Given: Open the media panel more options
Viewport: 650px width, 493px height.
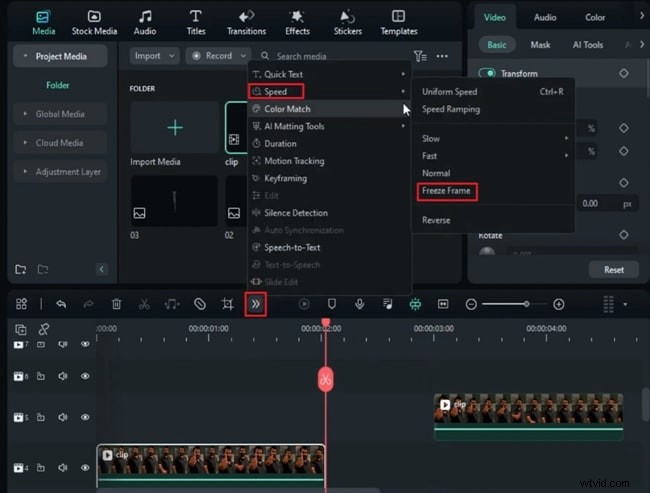Looking at the screenshot, I should (x=442, y=56).
